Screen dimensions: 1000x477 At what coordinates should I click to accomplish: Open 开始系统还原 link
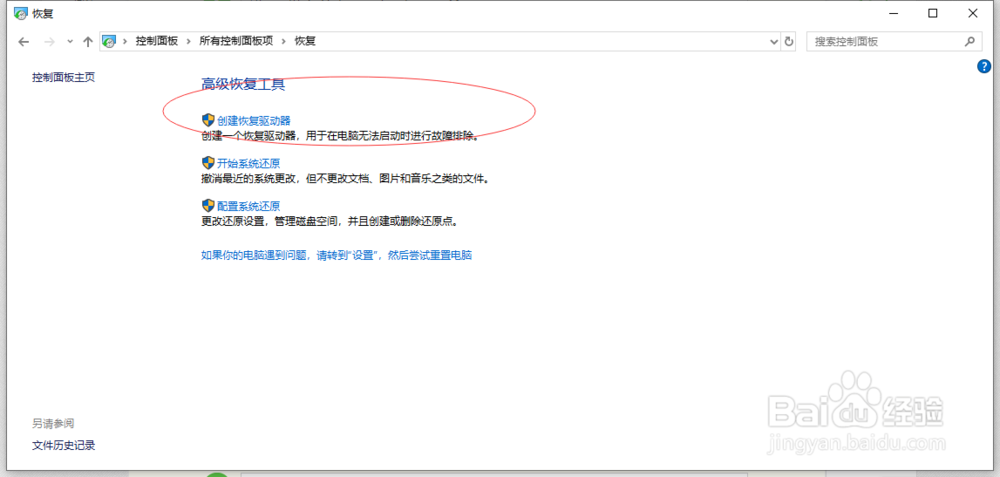click(249, 163)
